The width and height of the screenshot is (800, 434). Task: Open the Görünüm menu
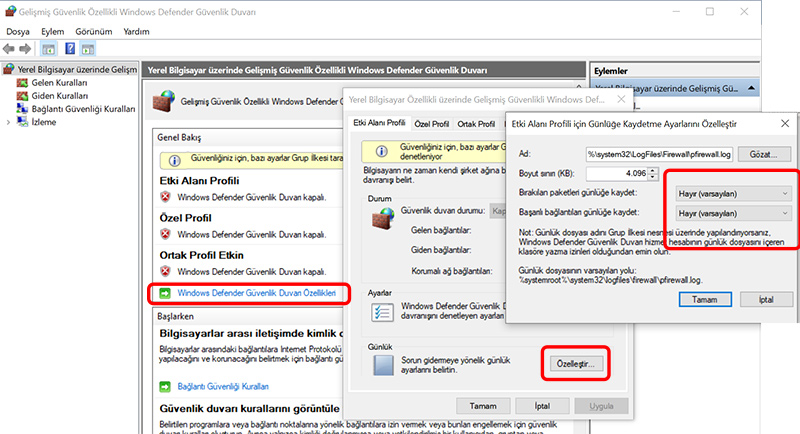94,32
